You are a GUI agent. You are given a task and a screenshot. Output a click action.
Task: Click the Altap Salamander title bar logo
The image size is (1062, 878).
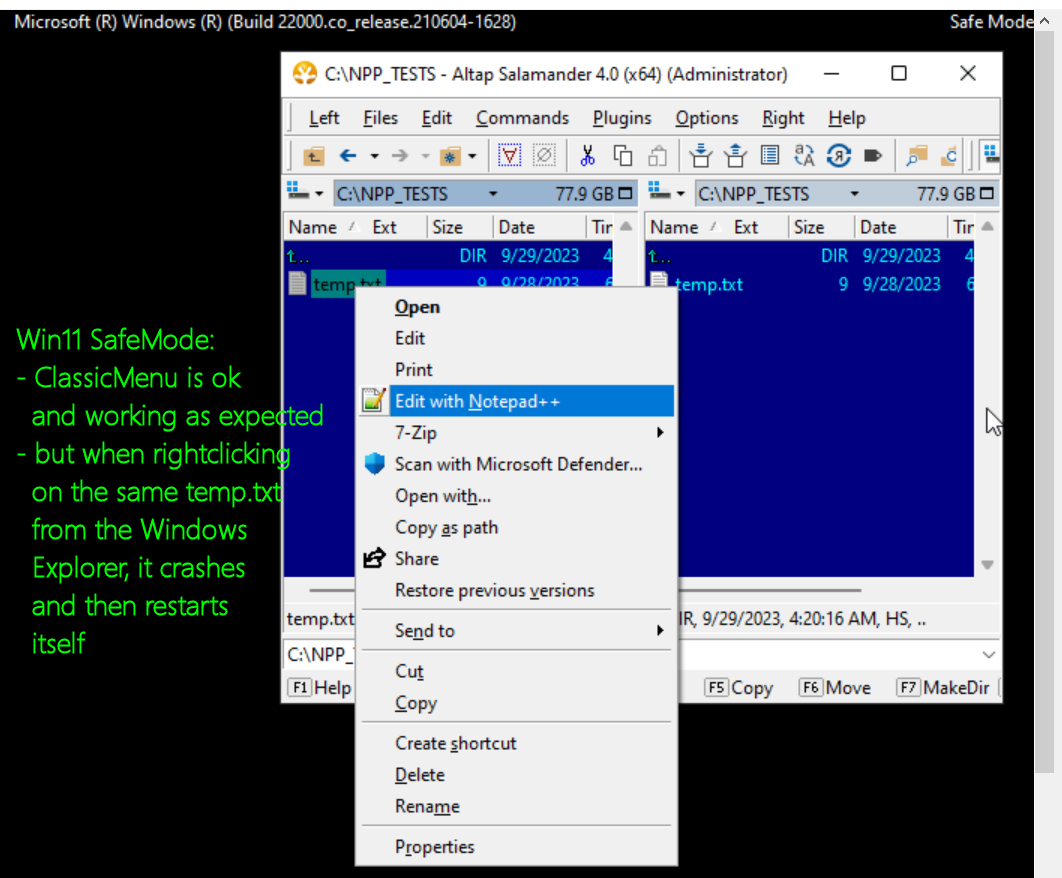tap(305, 73)
